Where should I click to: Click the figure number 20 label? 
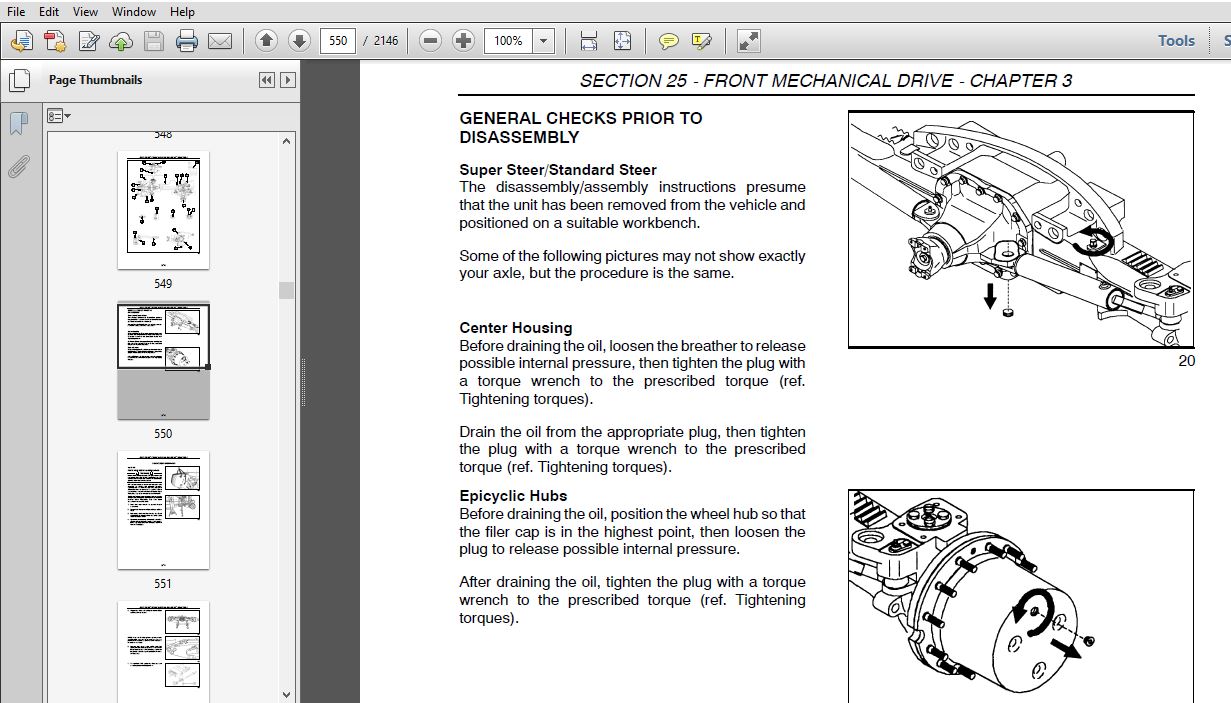pyautogui.click(x=1186, y=361)
